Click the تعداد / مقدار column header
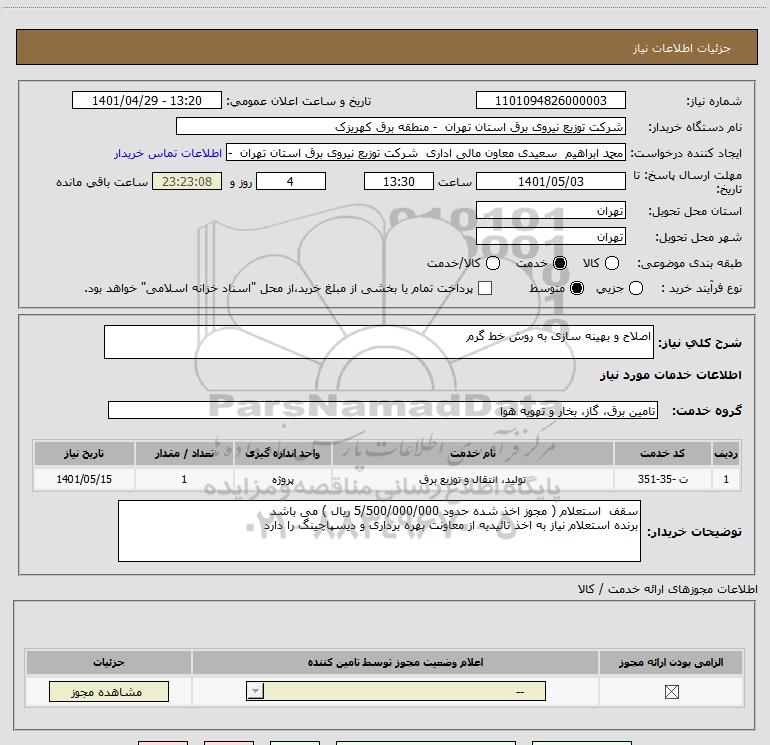This screenshot has width=770, height=745. 184,453
